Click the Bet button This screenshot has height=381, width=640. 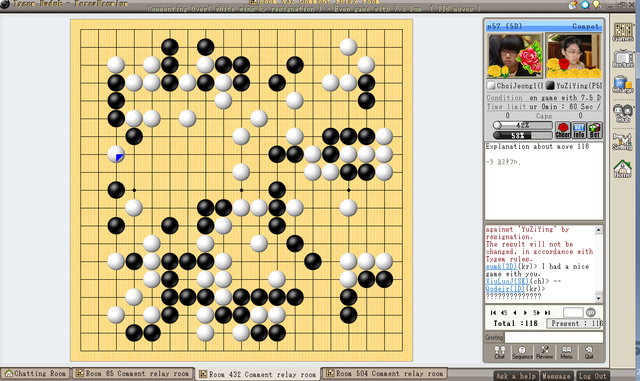tap(595, 130)
